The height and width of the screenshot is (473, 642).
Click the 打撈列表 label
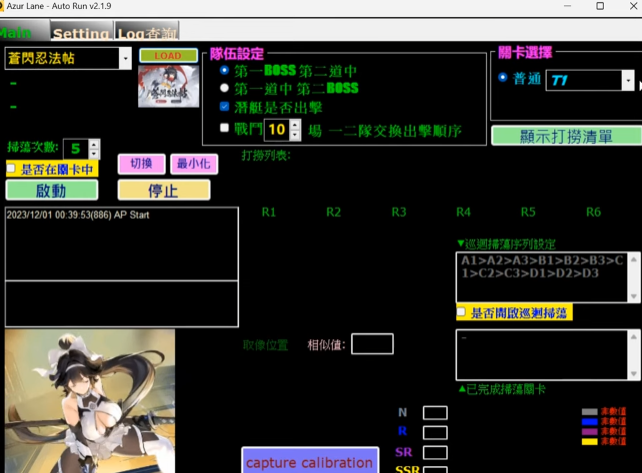266,156
